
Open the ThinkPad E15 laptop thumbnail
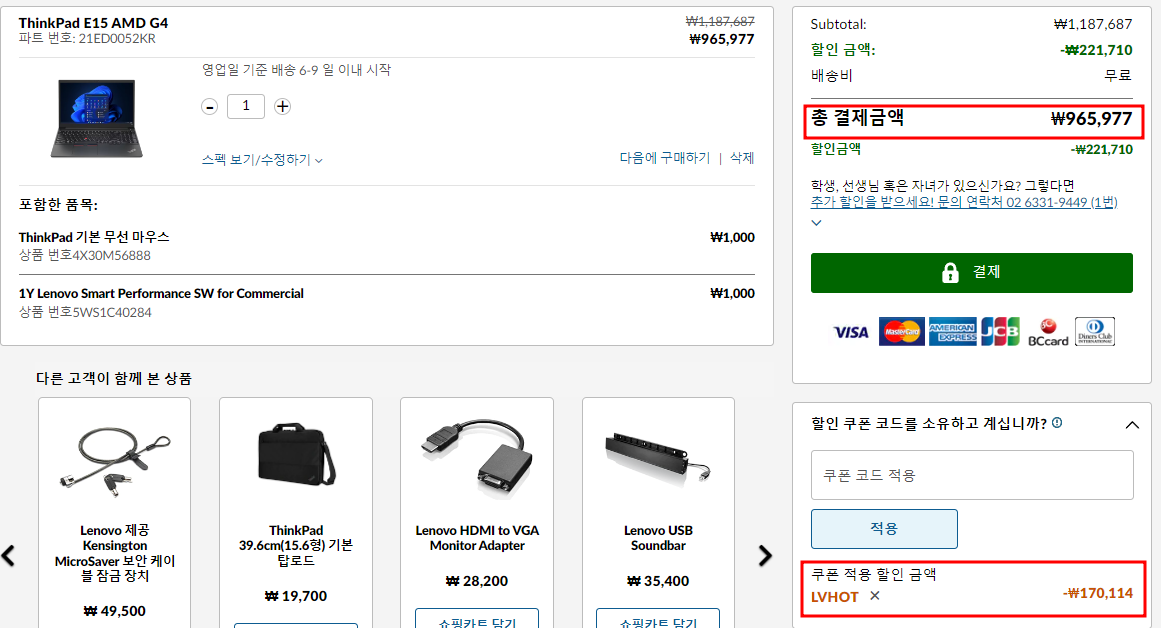tap(96, 118)
